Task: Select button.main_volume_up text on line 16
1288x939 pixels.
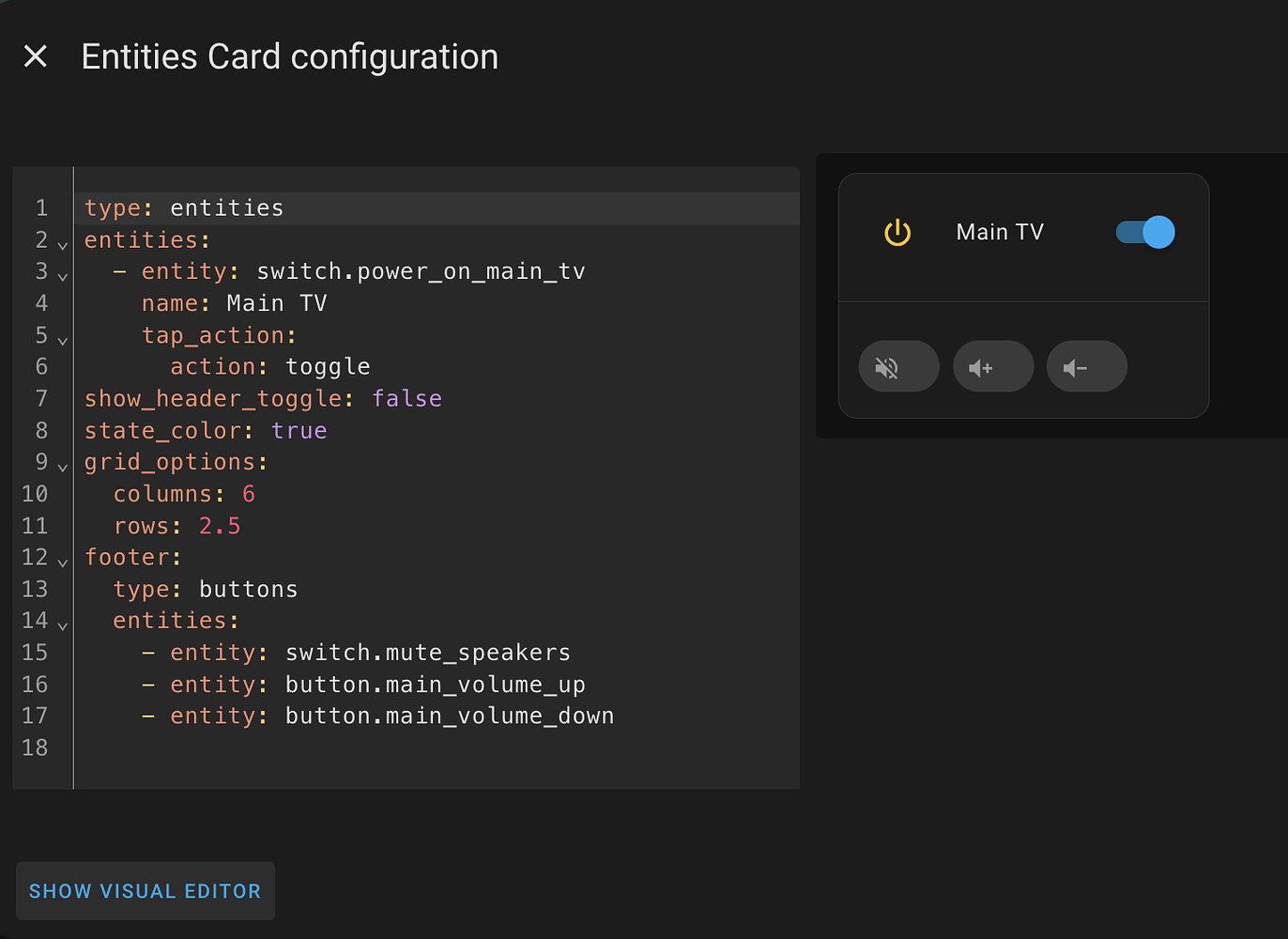Action: pyautogui.click(x=435, y=685)
